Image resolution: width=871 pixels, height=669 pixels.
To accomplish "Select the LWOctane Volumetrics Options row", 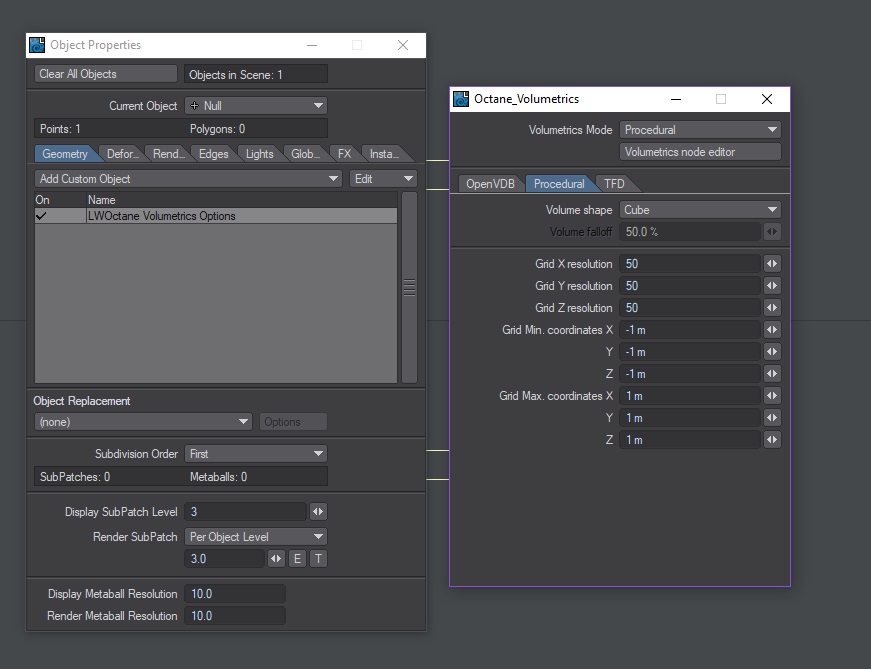I will 216,216.
